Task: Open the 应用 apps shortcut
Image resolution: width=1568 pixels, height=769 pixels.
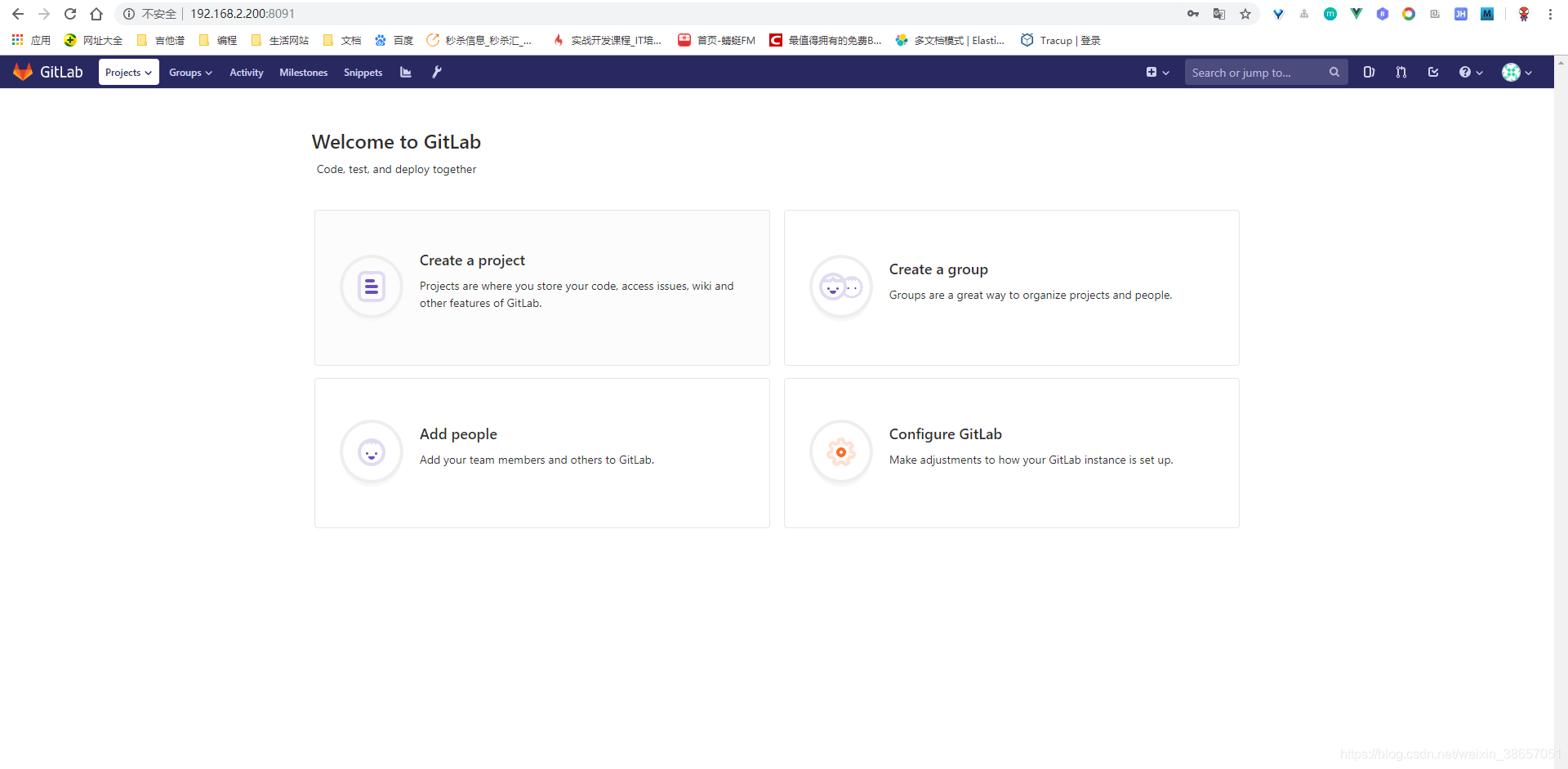Action: coord(31,40)
